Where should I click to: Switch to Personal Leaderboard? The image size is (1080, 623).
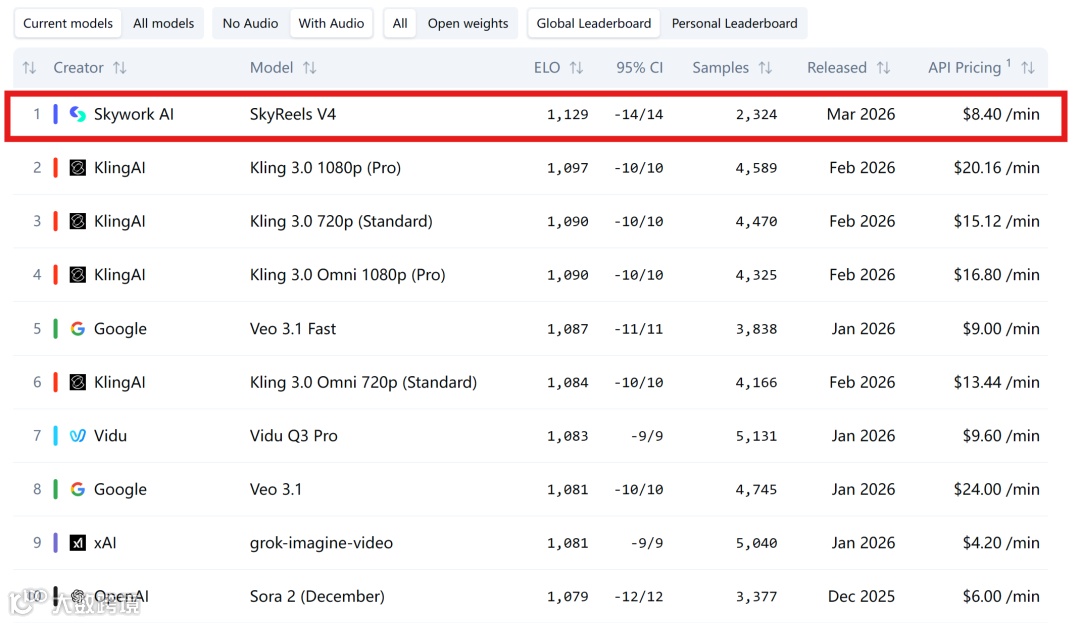tap(734, 23)
